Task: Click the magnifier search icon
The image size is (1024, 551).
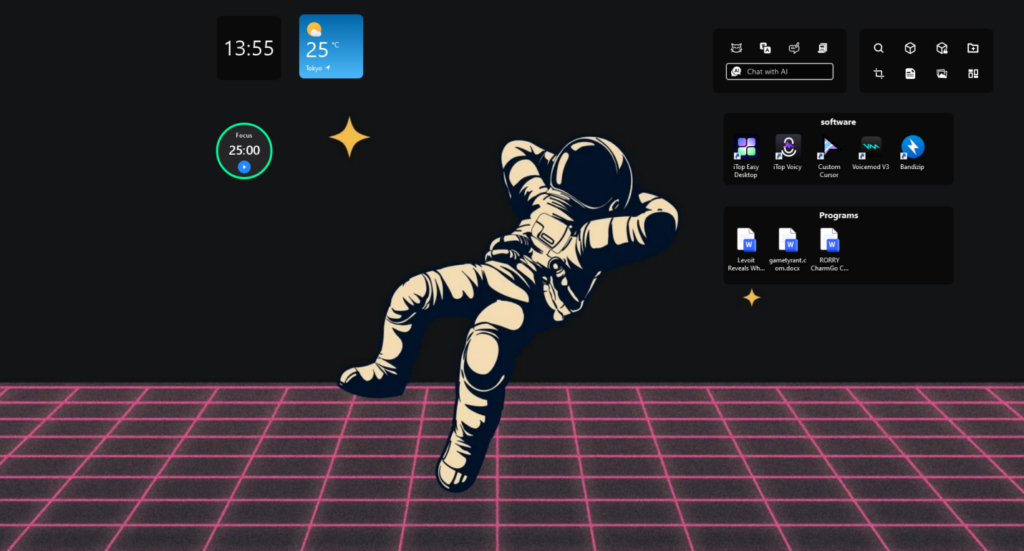Action: click(878, 48)
